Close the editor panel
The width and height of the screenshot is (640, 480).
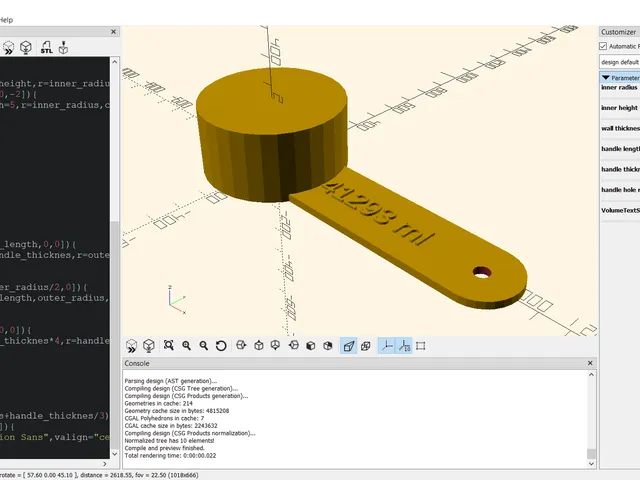tap(113, 31)
